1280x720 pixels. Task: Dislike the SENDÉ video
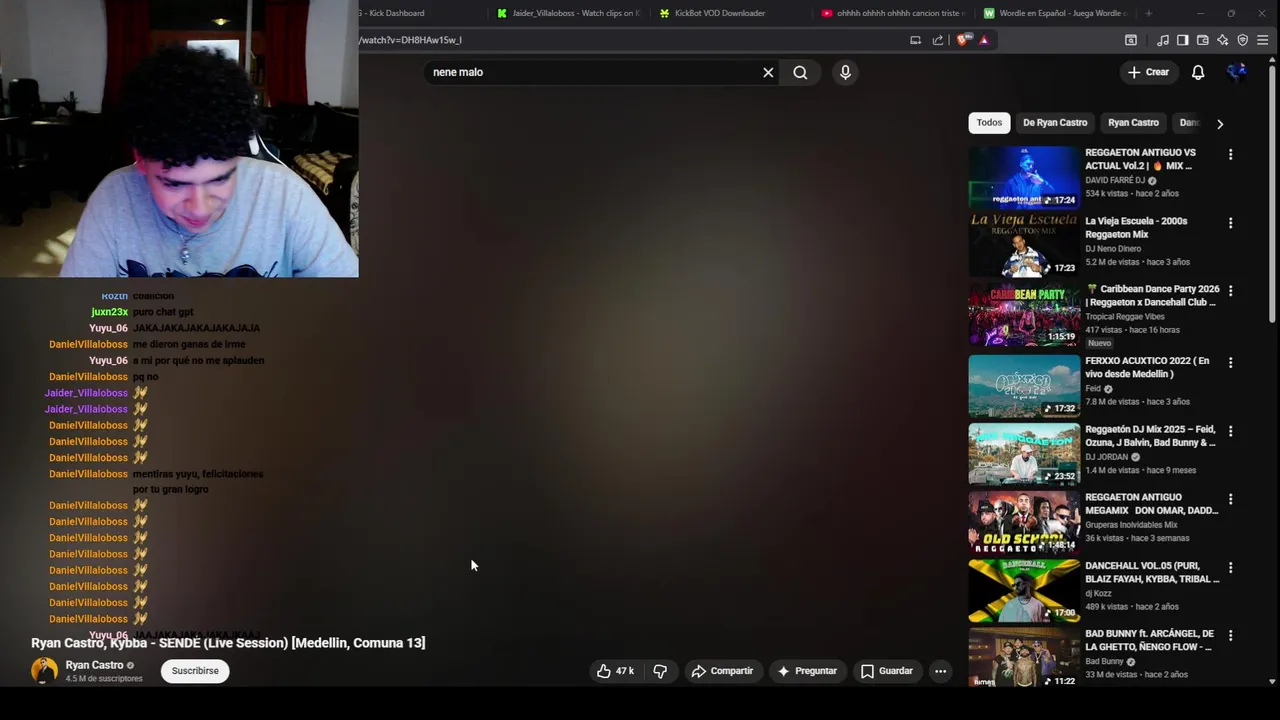point(660,671)
